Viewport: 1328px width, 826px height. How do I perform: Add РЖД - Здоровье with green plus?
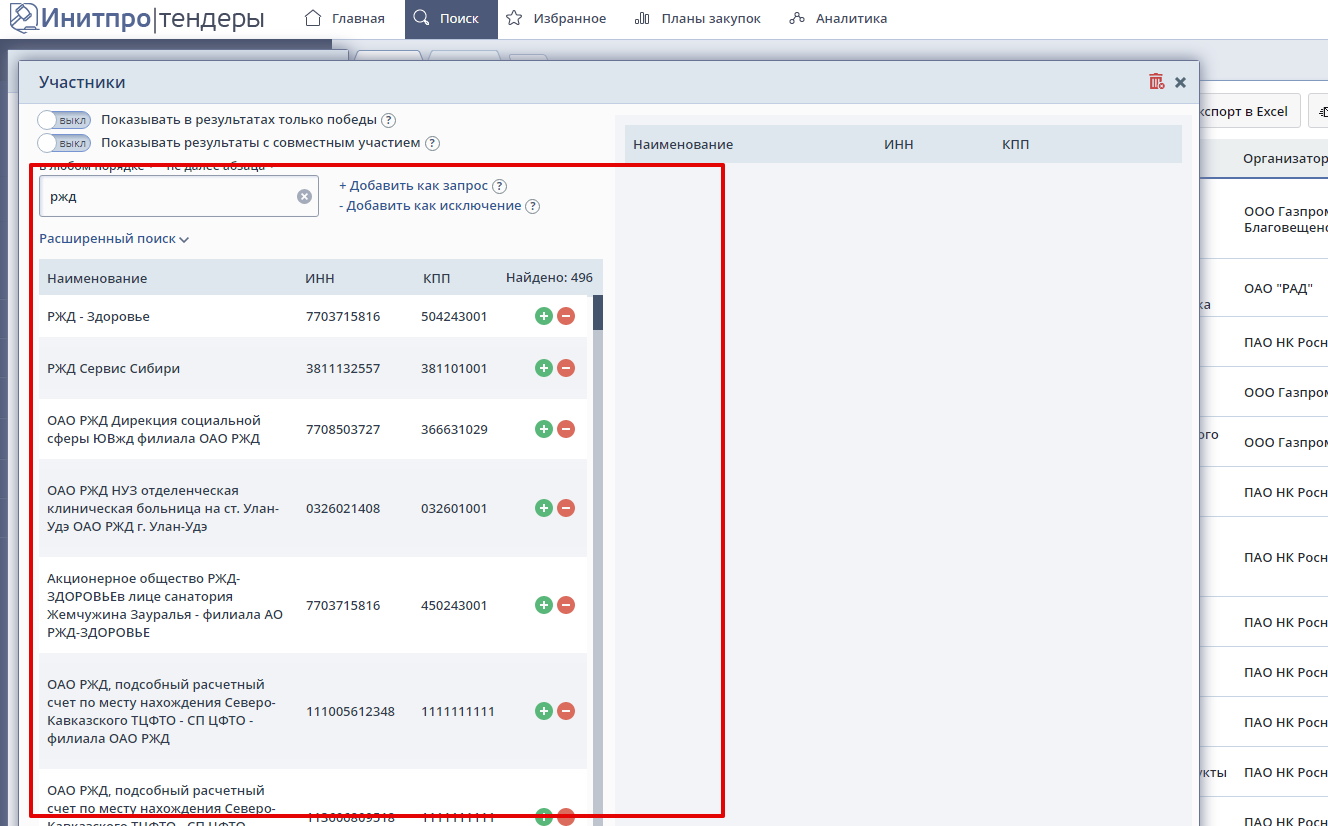(x=544, y=316)
